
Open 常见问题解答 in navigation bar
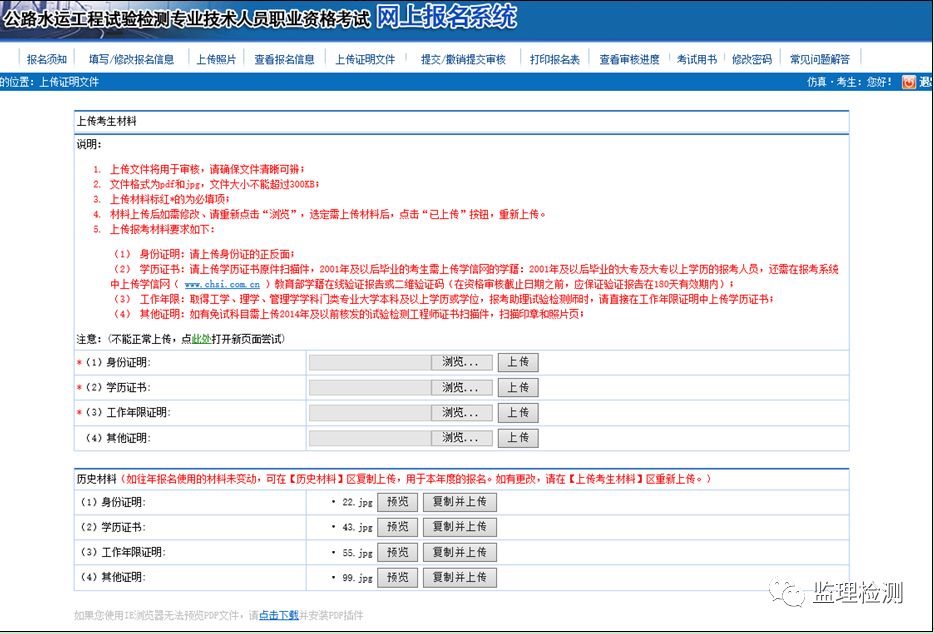tap(820, 59)
